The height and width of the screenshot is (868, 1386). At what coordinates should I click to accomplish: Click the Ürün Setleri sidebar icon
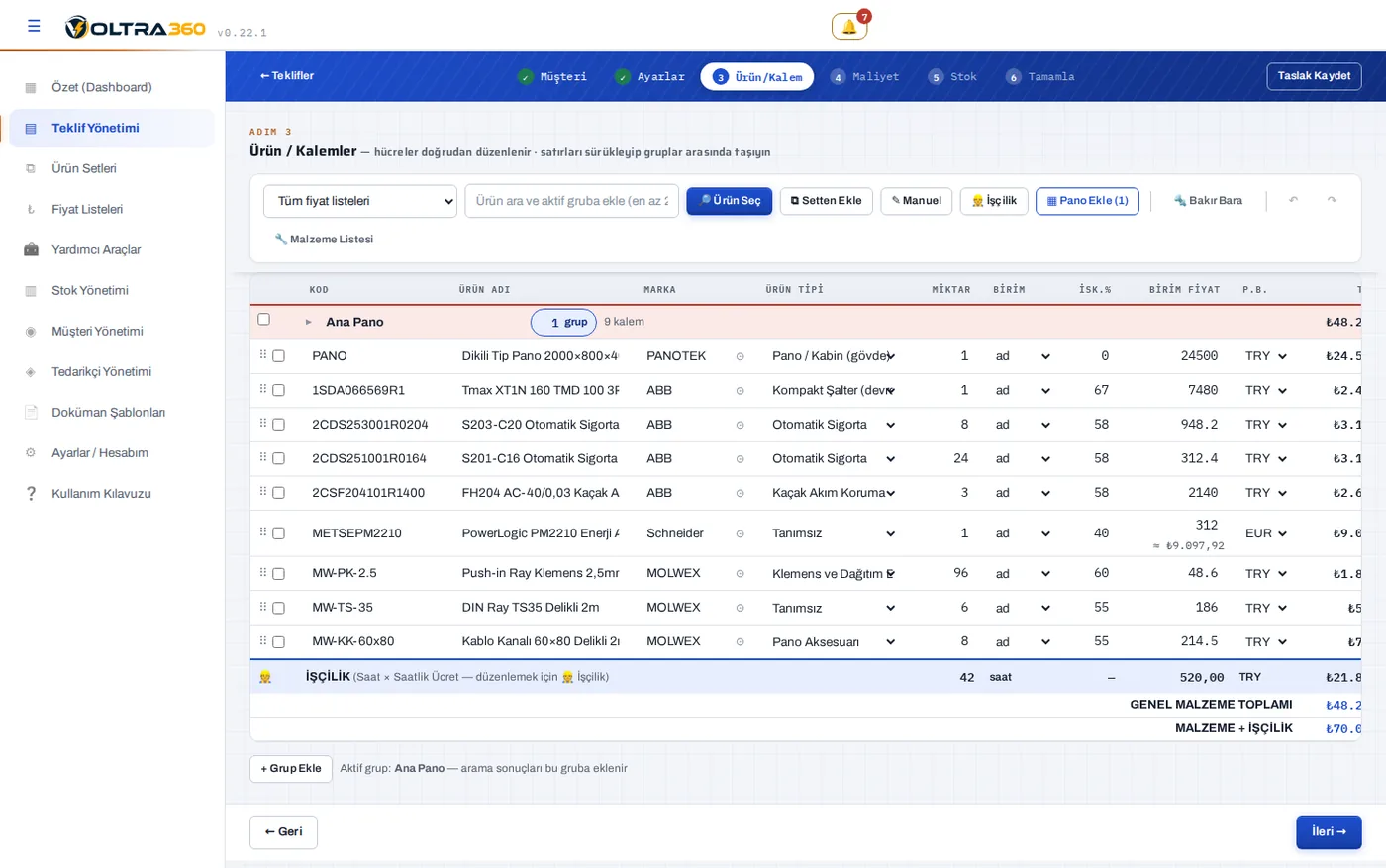[31, 169]
